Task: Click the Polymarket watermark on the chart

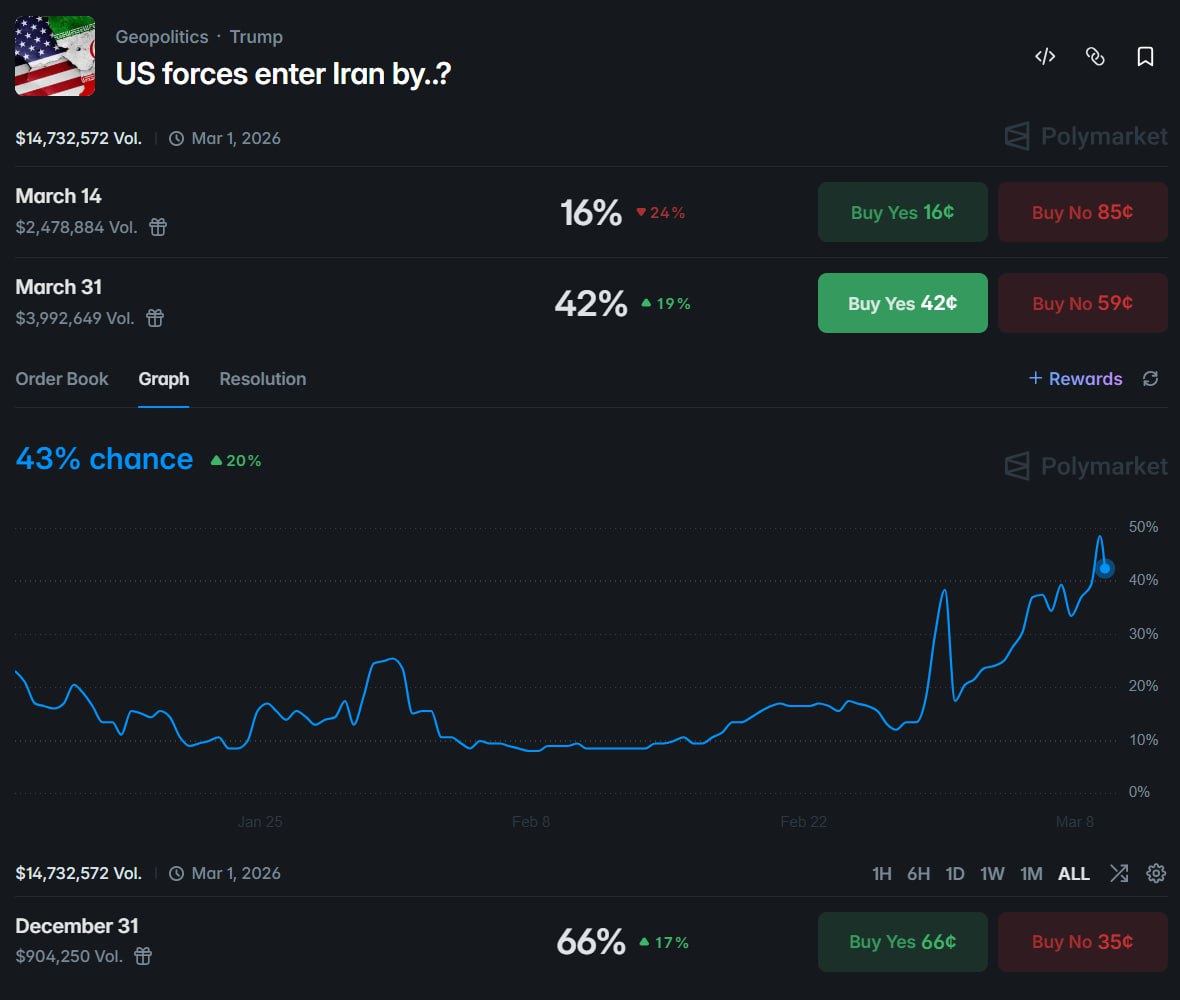Action: 1085,466
